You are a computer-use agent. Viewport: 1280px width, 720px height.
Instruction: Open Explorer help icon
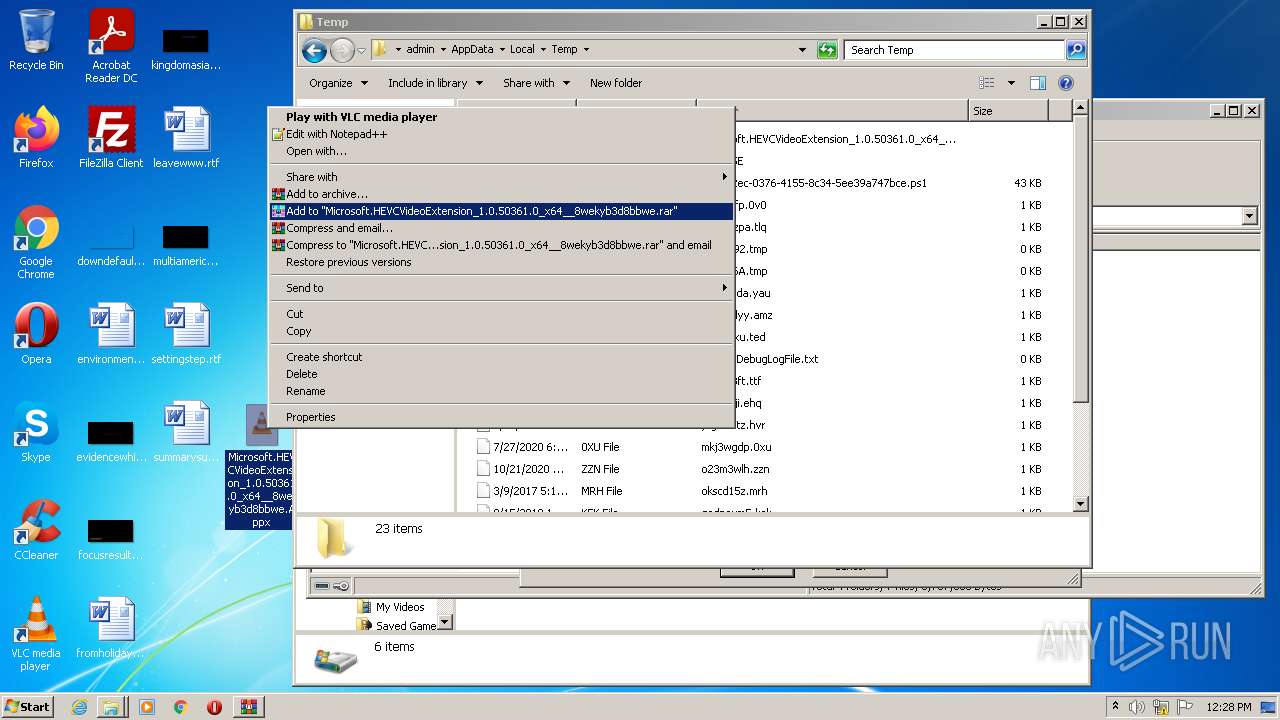1066,83
